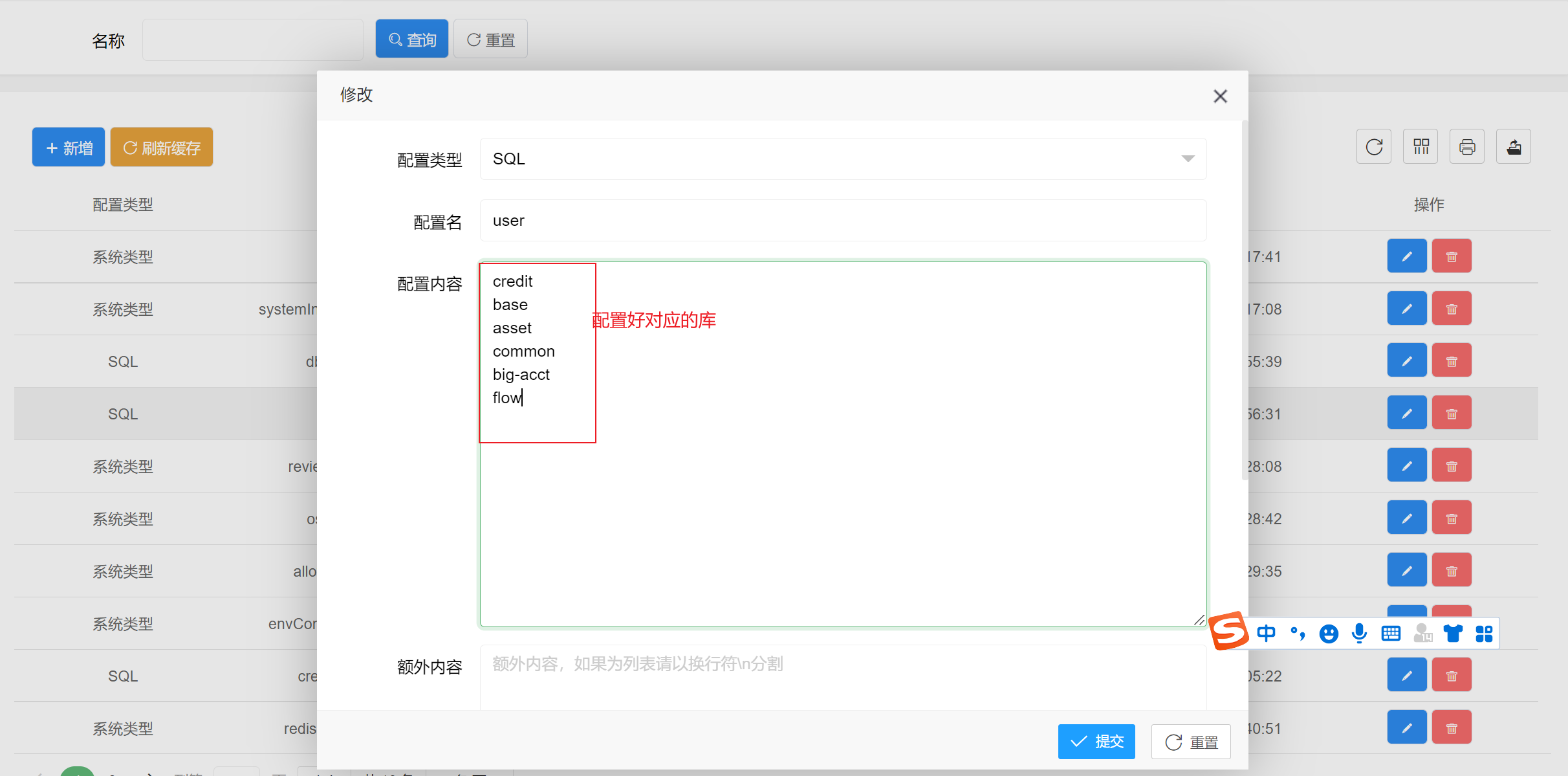
Task: Click the refresh table icon in toolbar
Action: [1374, 147]
